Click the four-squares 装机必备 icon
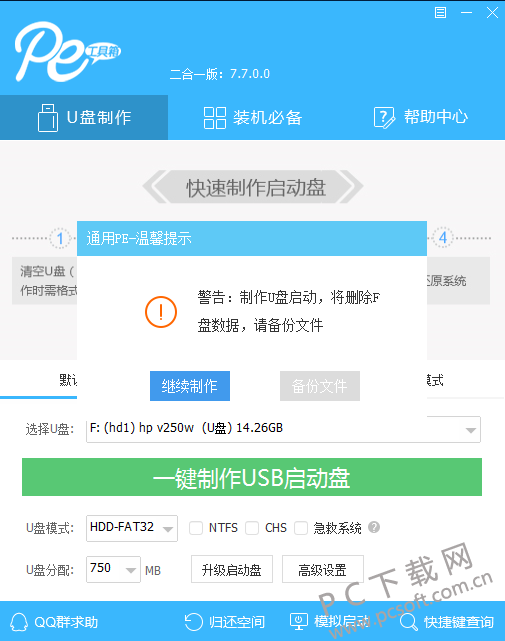 (x=215, y=118)
